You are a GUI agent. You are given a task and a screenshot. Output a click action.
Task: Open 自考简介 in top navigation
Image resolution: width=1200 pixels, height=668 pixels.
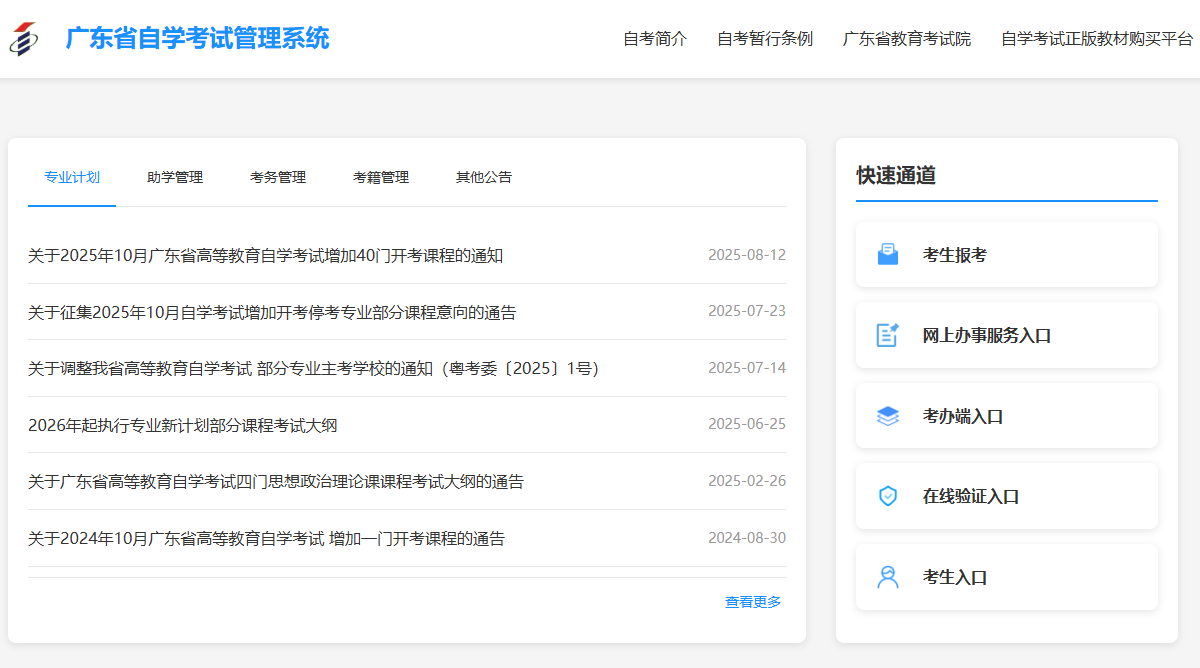[x=655, y=39]
